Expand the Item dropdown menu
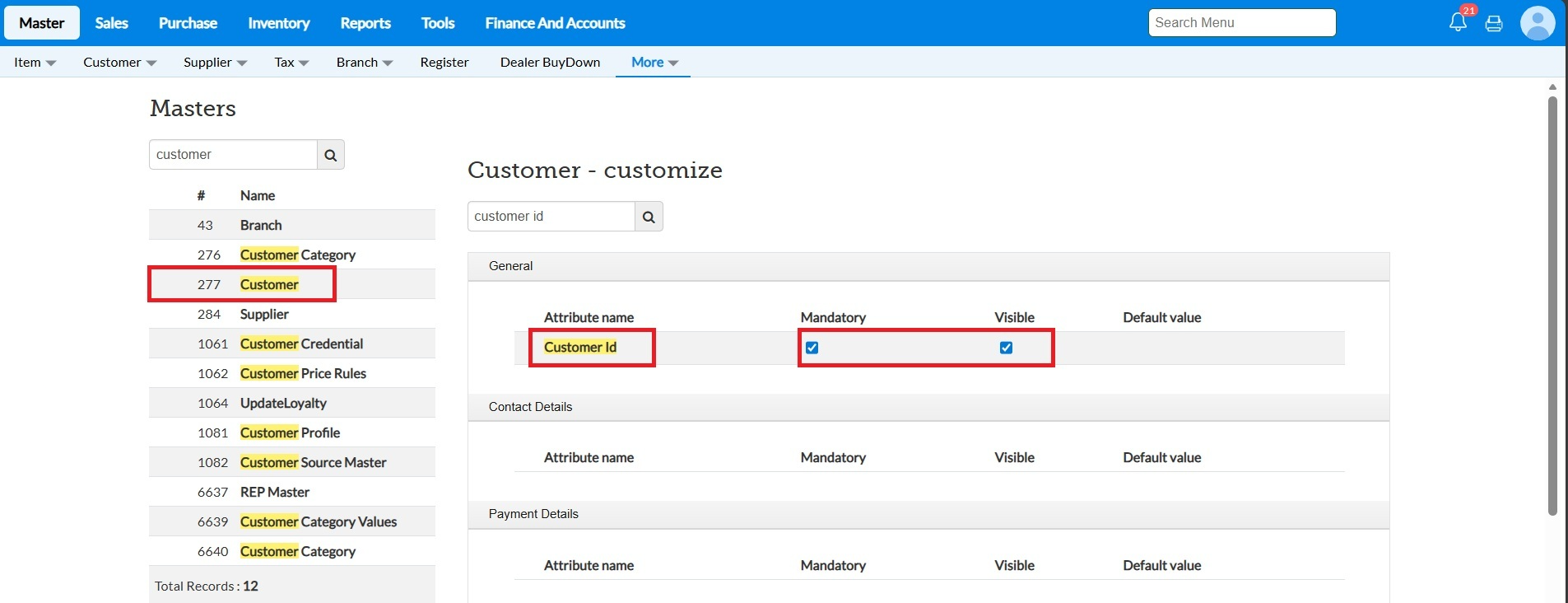This screenshot has width=1568, height=603. [x=35, y=63]
